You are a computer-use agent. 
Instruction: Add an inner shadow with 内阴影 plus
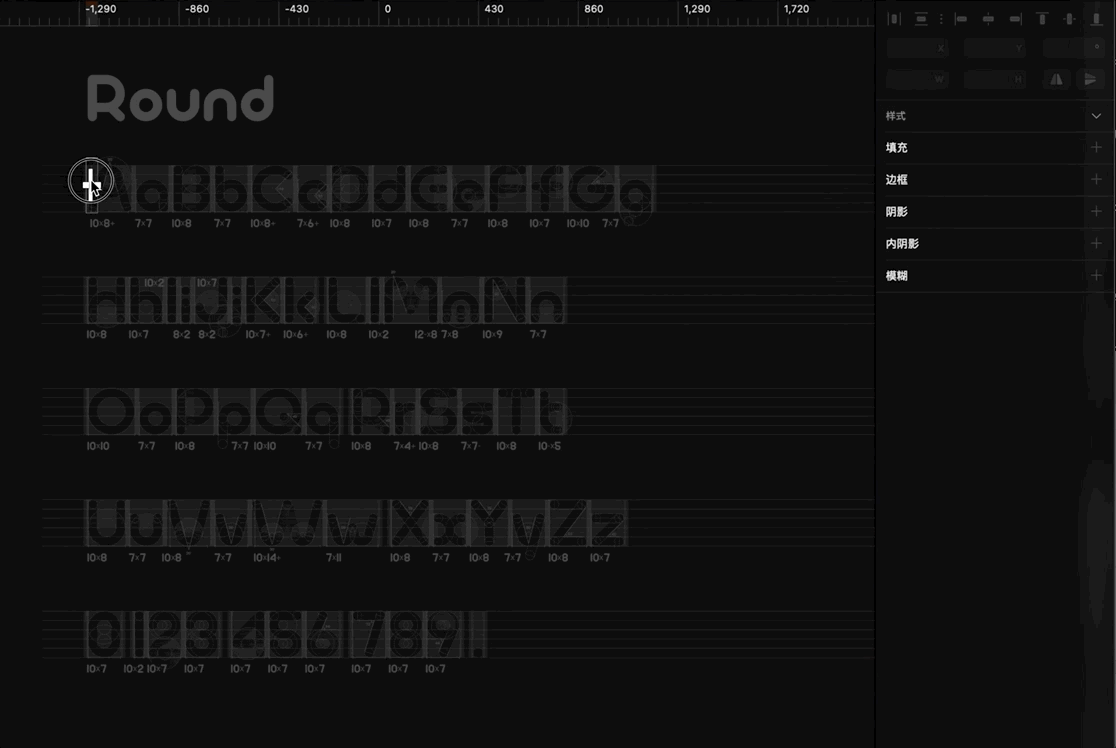click(1096, 243)
